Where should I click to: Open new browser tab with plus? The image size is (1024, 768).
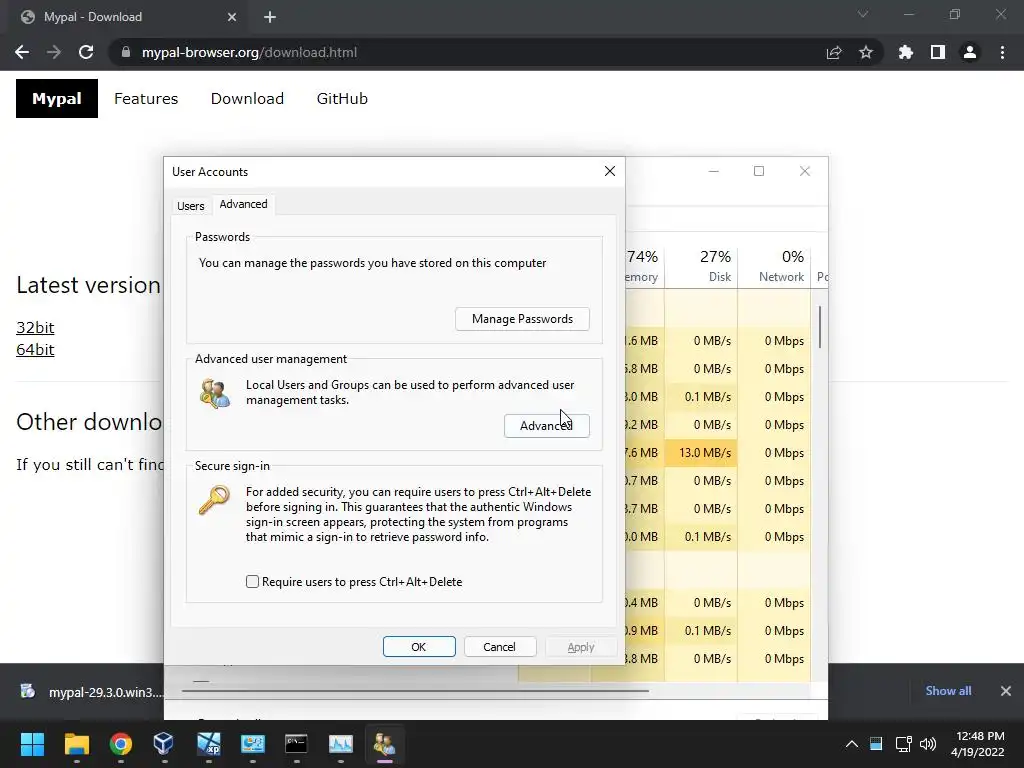pyautogui.click(x=270, y=17)
